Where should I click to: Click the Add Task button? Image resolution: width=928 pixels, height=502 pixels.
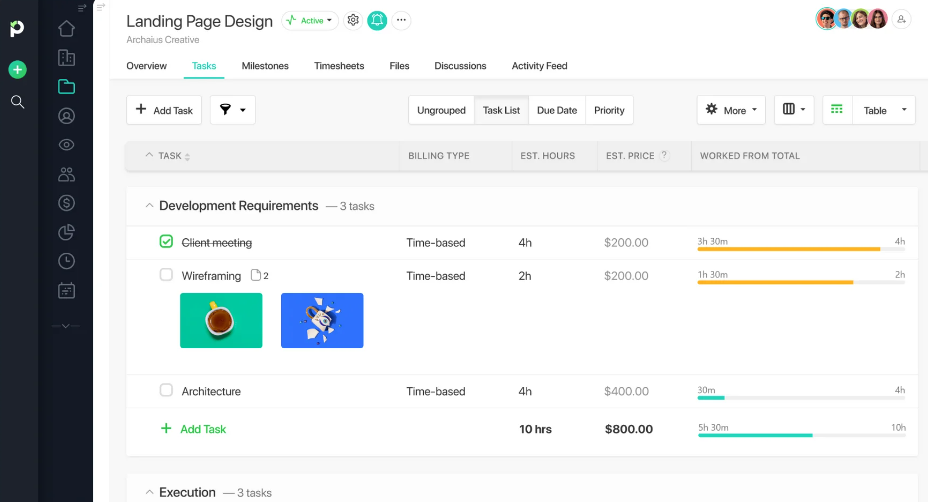click(165, 110)
